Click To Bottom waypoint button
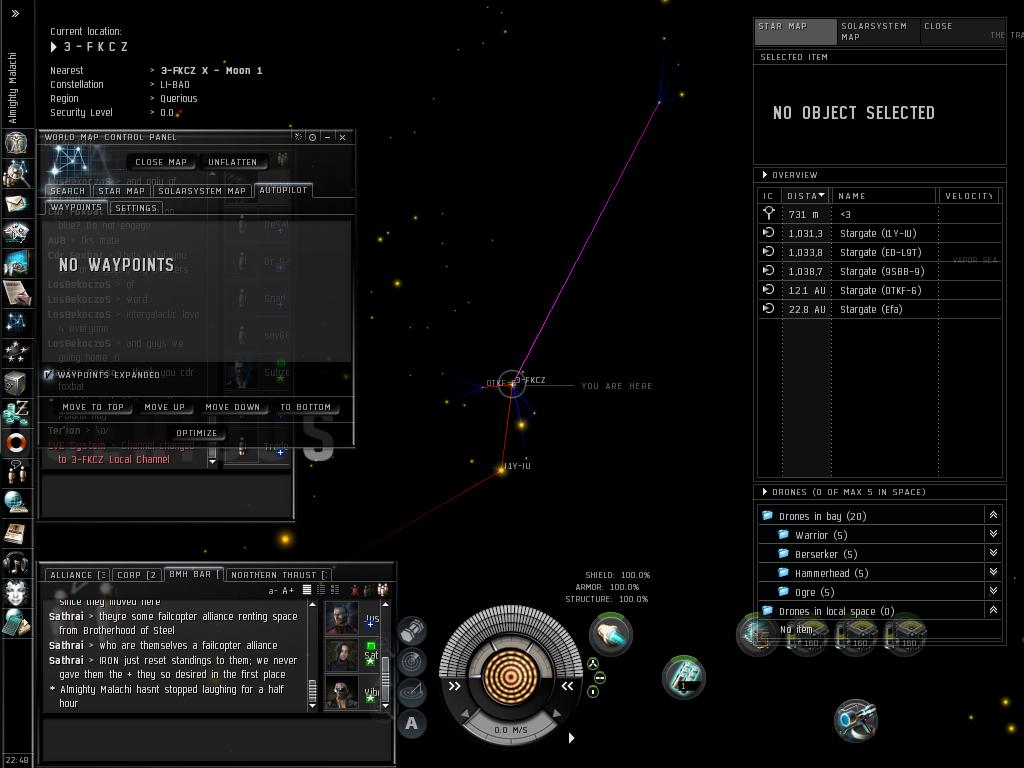Image resolution: width=1024 pixels, height=768 pixels. tap(306, 407)
